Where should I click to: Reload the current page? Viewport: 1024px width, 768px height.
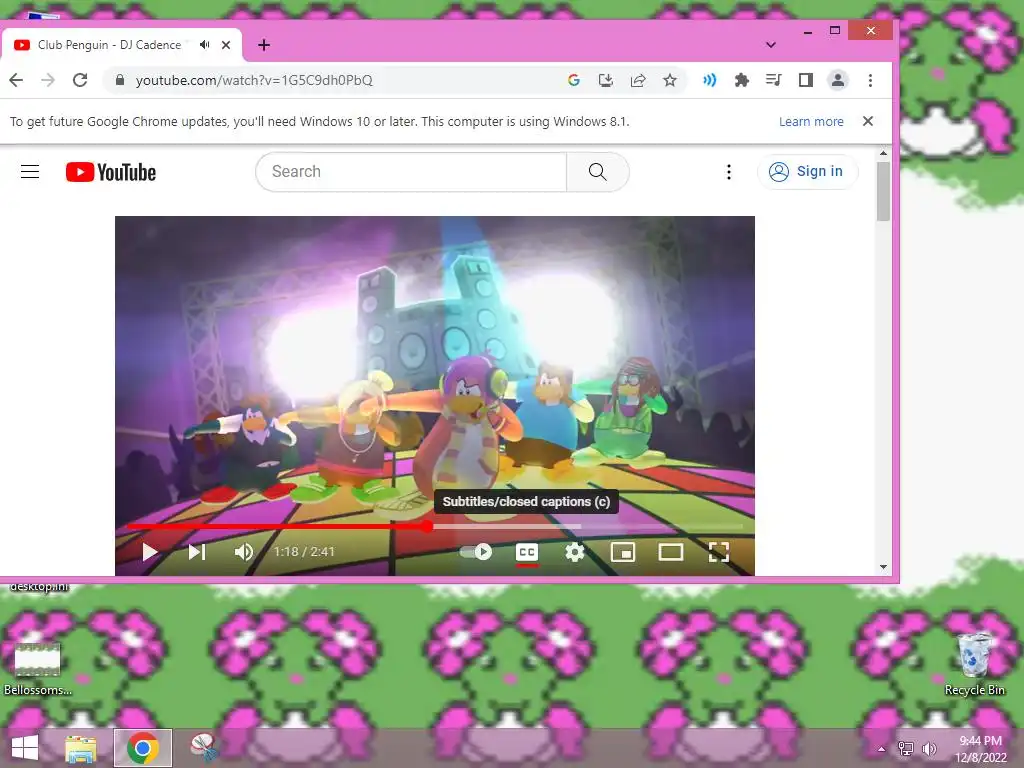80,80
